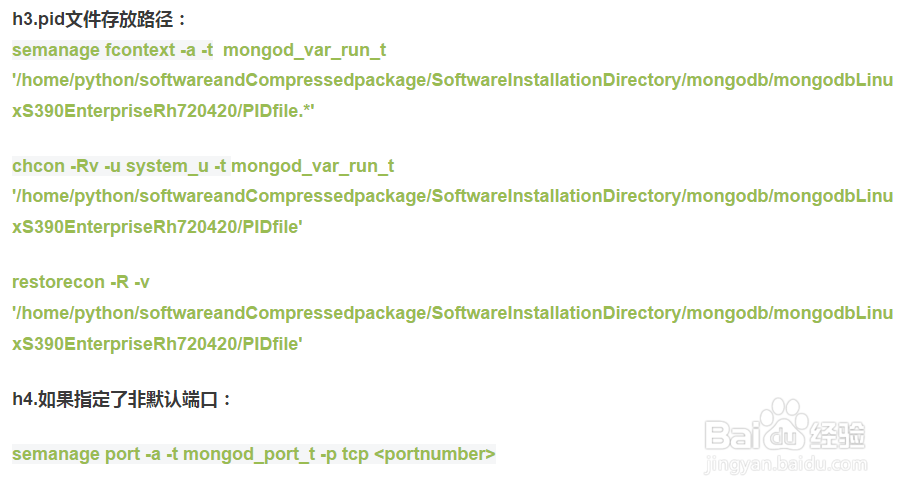Click the line ending with "PIDfile.*'"
918x496 pixels.
click(163, 111)
